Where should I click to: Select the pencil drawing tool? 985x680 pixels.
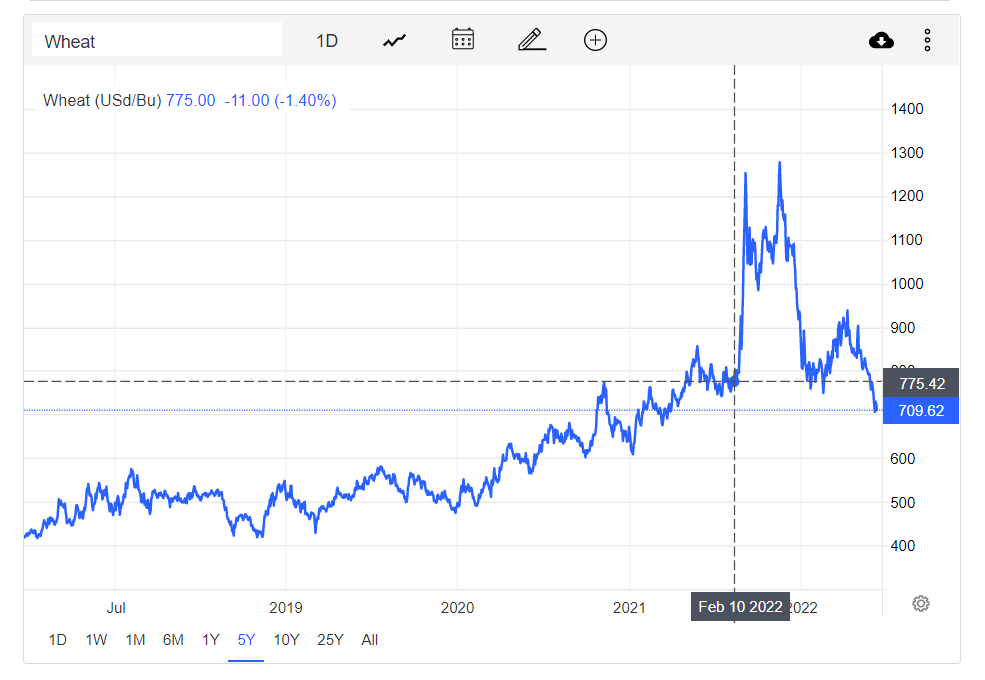[x=530, y=40]
